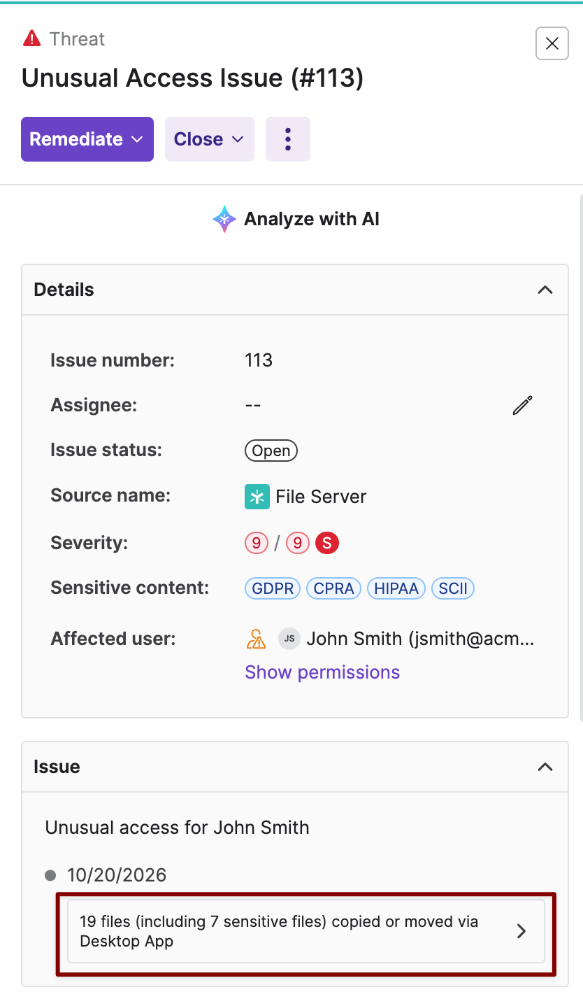Click the Details section header

(295, 290)
